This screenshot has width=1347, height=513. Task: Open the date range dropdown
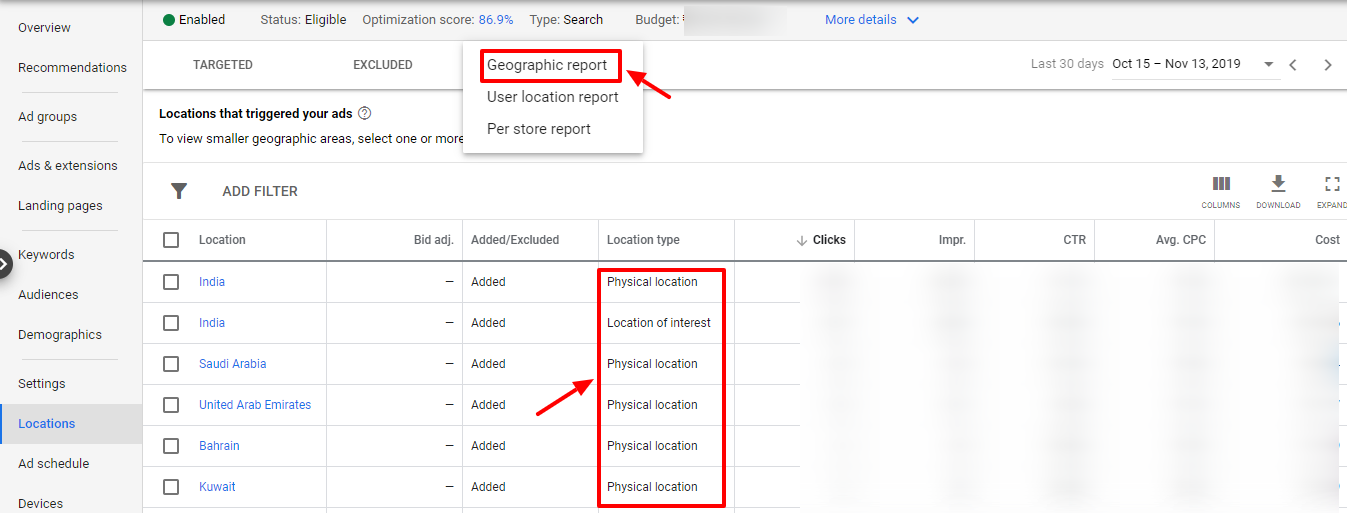[1269, 64]
